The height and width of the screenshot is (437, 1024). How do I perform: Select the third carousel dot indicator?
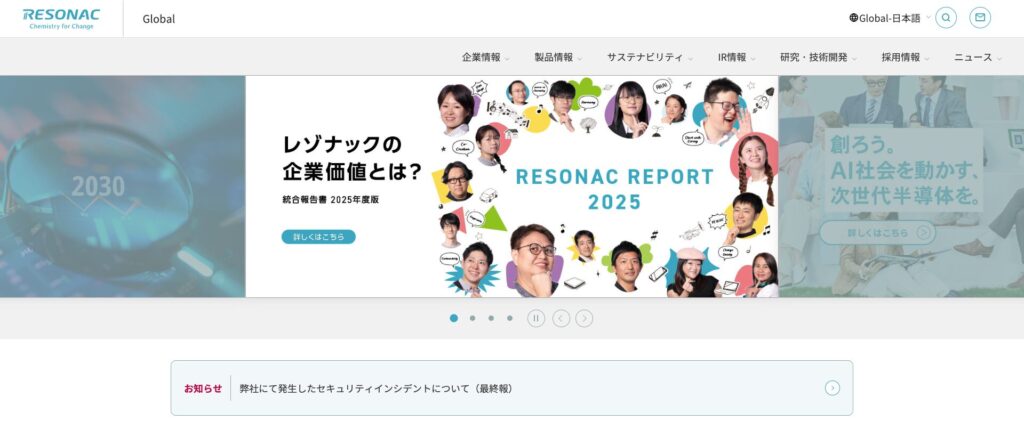(490, 318)
